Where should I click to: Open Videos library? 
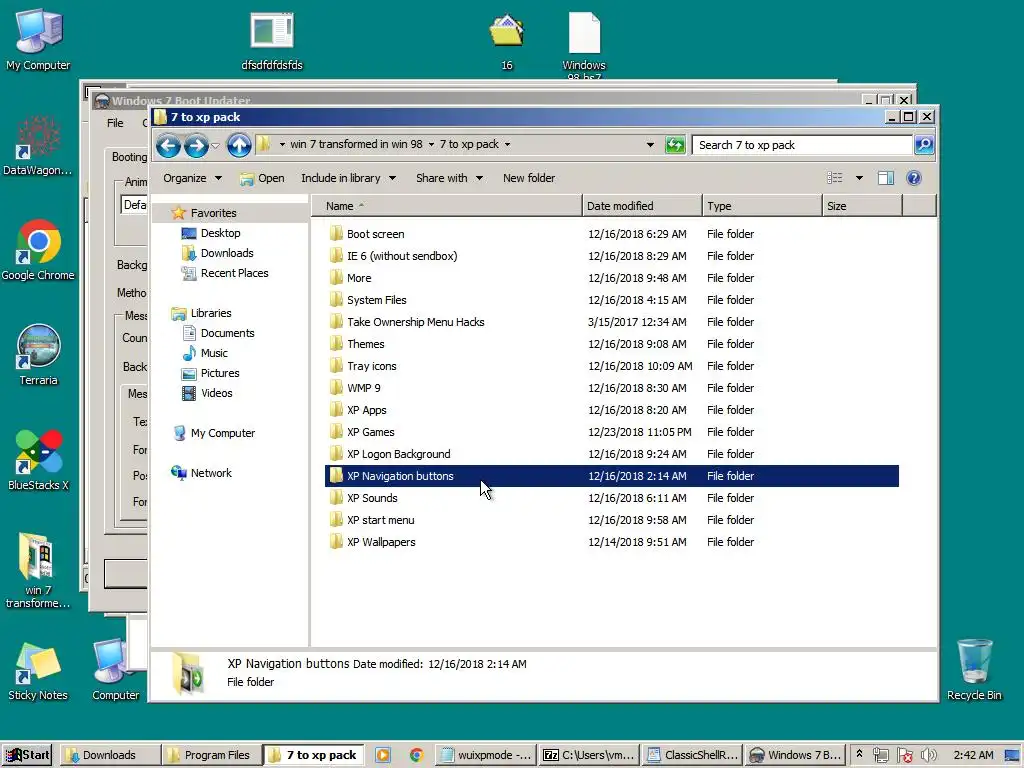[x=216, y=394]
